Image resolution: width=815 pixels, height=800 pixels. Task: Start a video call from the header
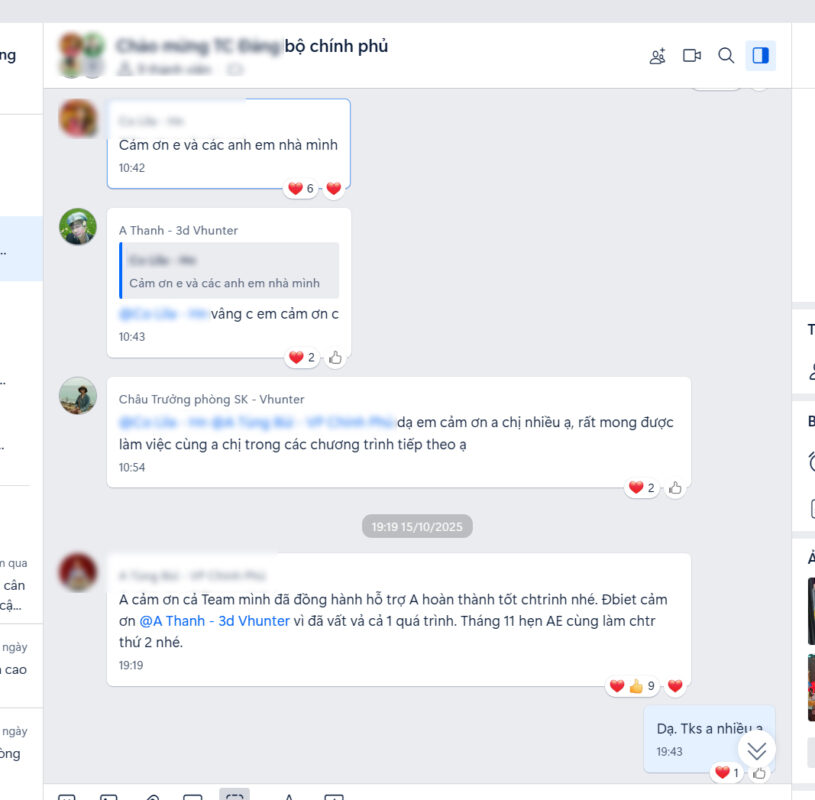[x=692, y=56]
